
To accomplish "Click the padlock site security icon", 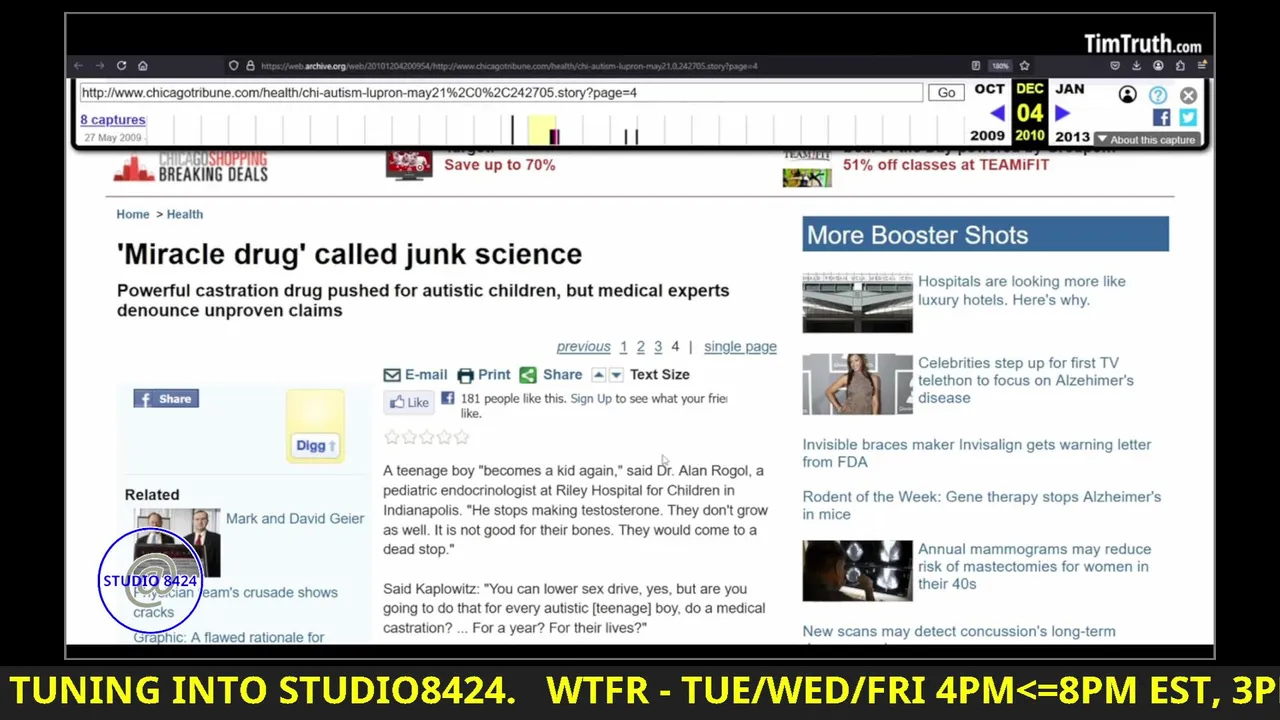I will 250,66.
